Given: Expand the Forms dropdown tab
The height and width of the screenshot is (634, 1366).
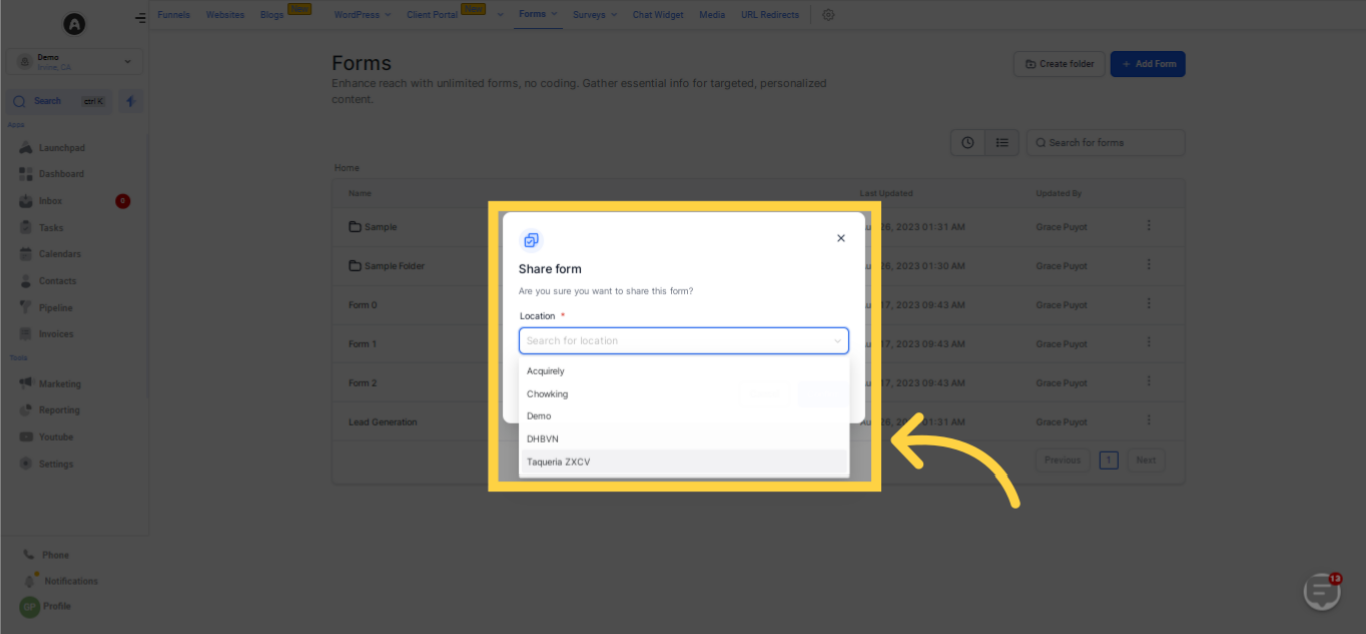Looking at the screenshot, I should coord(538,15).
